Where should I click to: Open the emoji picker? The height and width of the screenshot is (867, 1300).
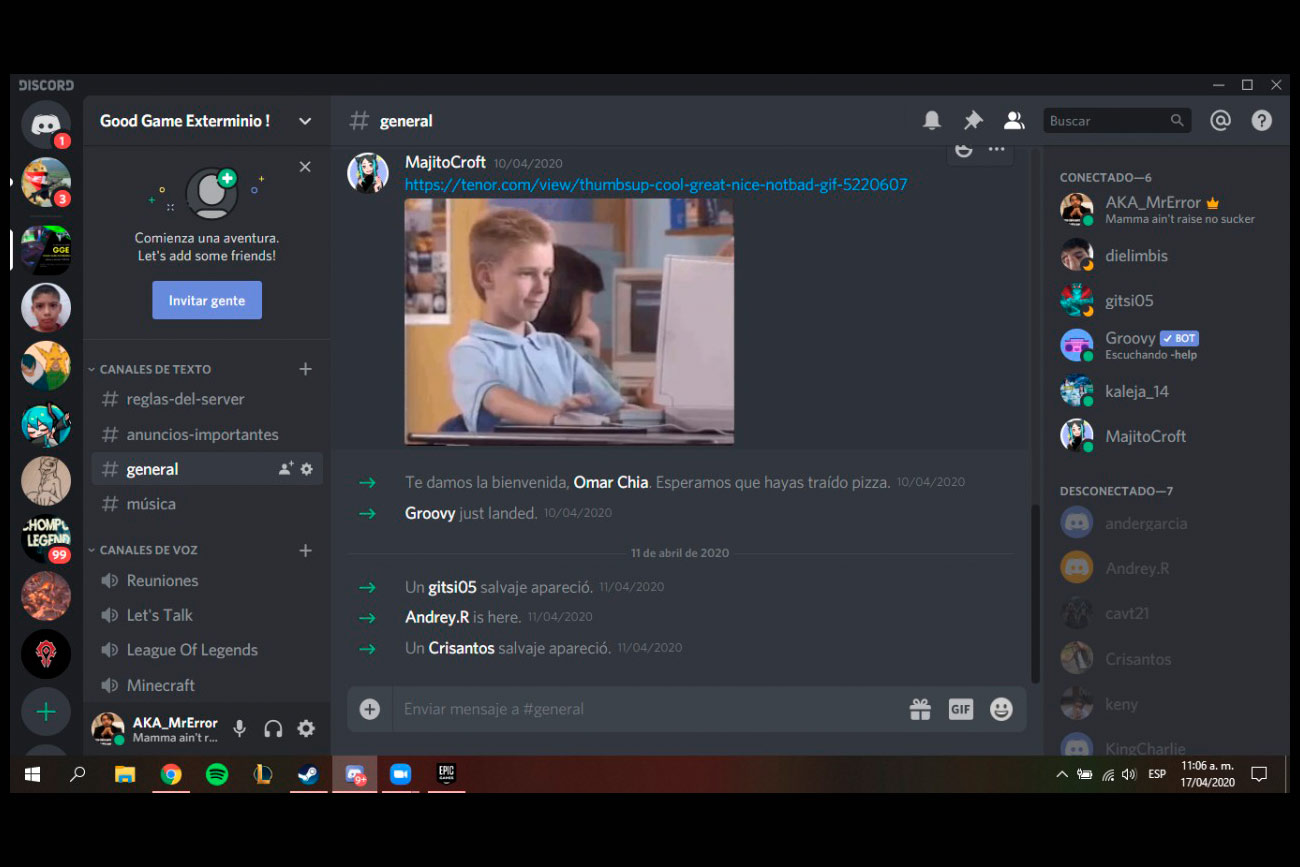[1001, 709]
